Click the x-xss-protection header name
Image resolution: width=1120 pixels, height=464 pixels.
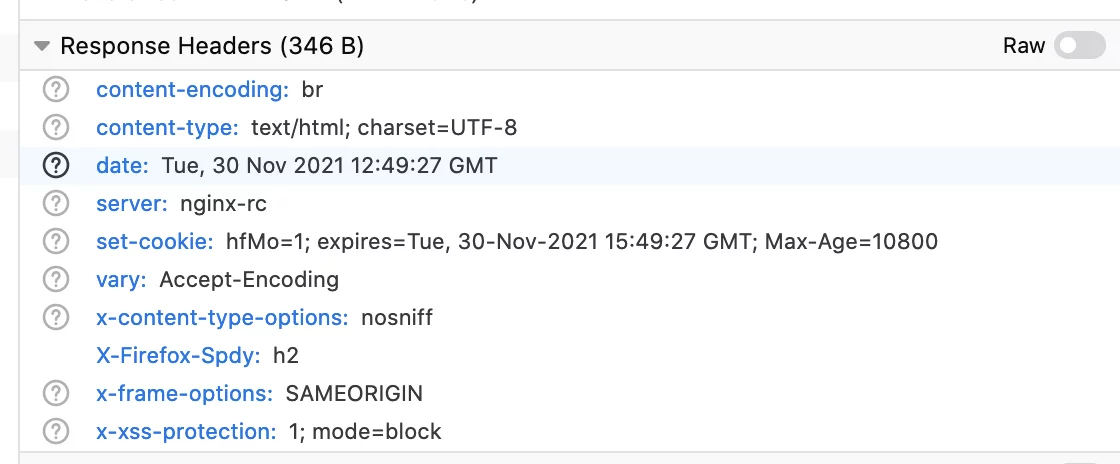(x=186, y=432)
